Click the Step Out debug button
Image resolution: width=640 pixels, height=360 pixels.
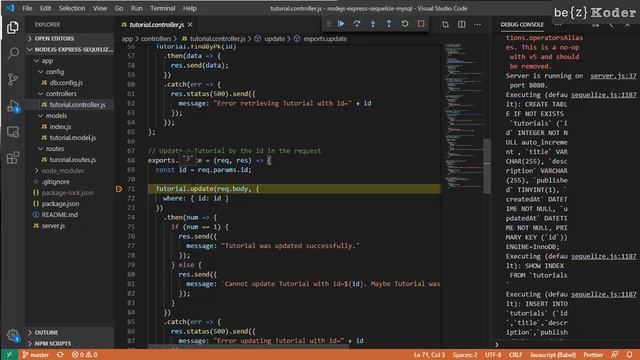pyautogui.click(x=389, y=24)
